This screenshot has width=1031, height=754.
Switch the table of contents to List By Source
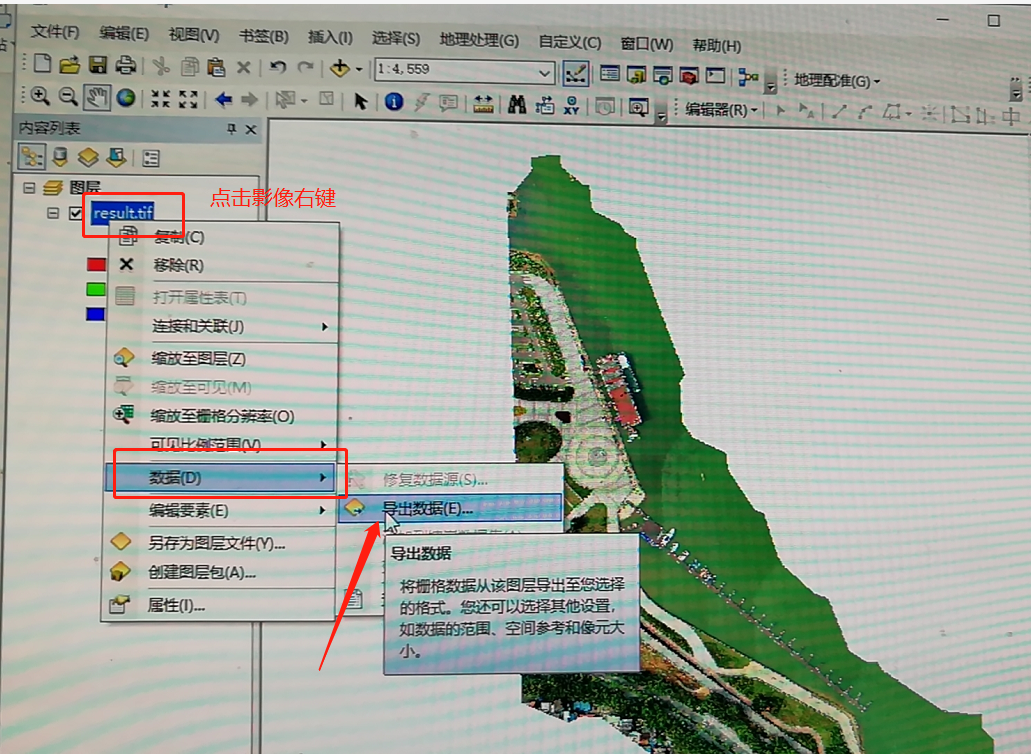pos(60,156)
